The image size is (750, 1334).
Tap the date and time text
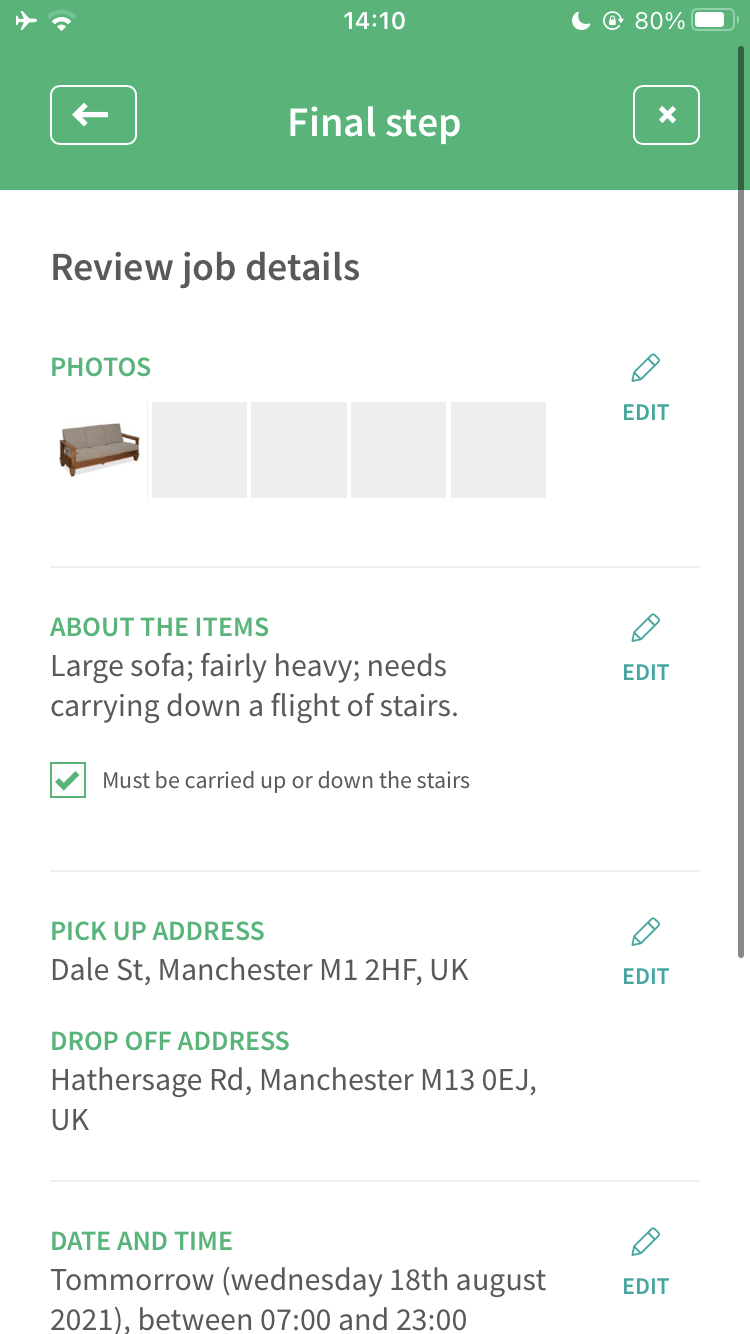[299, 1299]
